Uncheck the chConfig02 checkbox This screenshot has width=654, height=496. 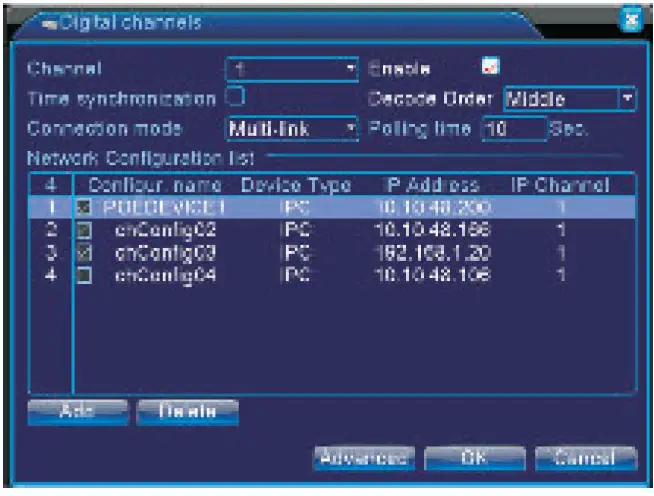84,230
